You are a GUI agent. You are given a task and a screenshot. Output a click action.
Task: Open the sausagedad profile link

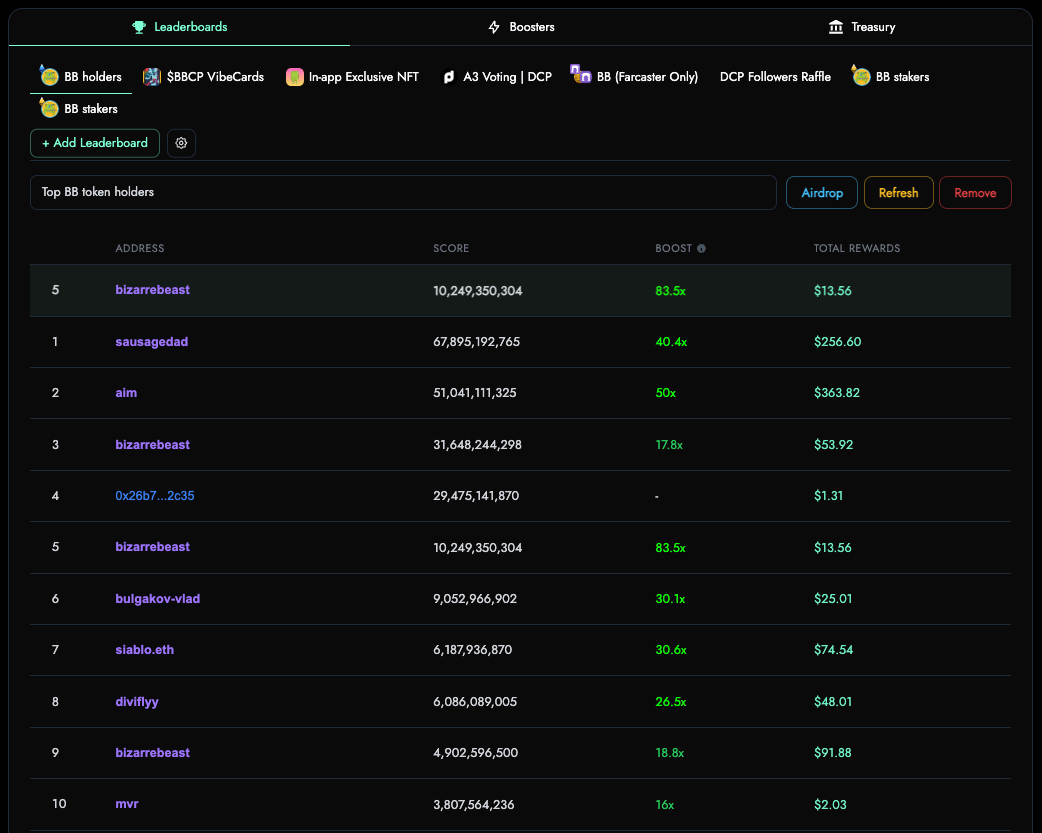tap(152, 342)
